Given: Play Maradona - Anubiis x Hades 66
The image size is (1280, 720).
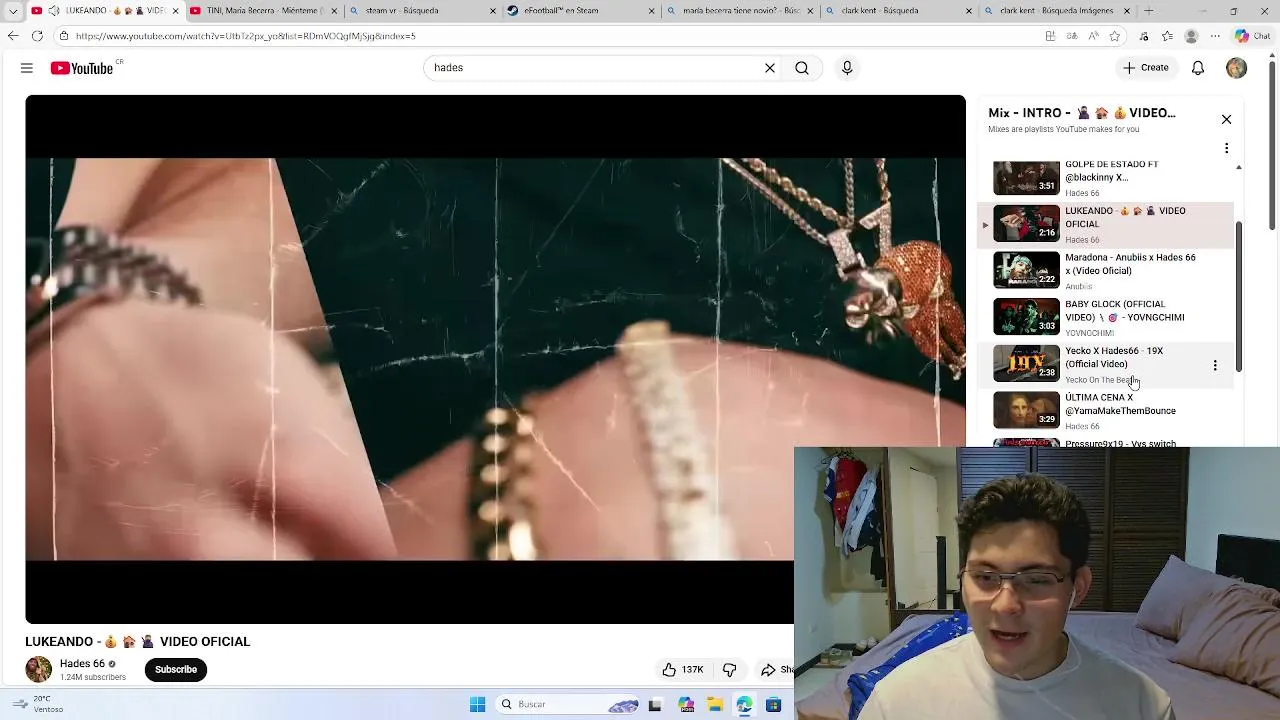Looking at the screenshot, I should (1105, 270).
